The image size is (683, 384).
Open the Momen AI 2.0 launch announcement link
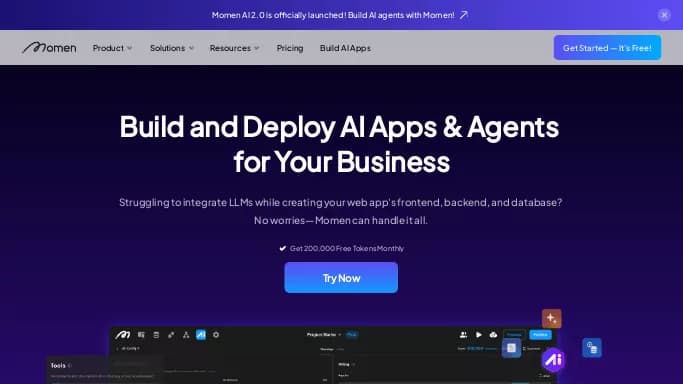pyautogui.click(x=333, y=15)
